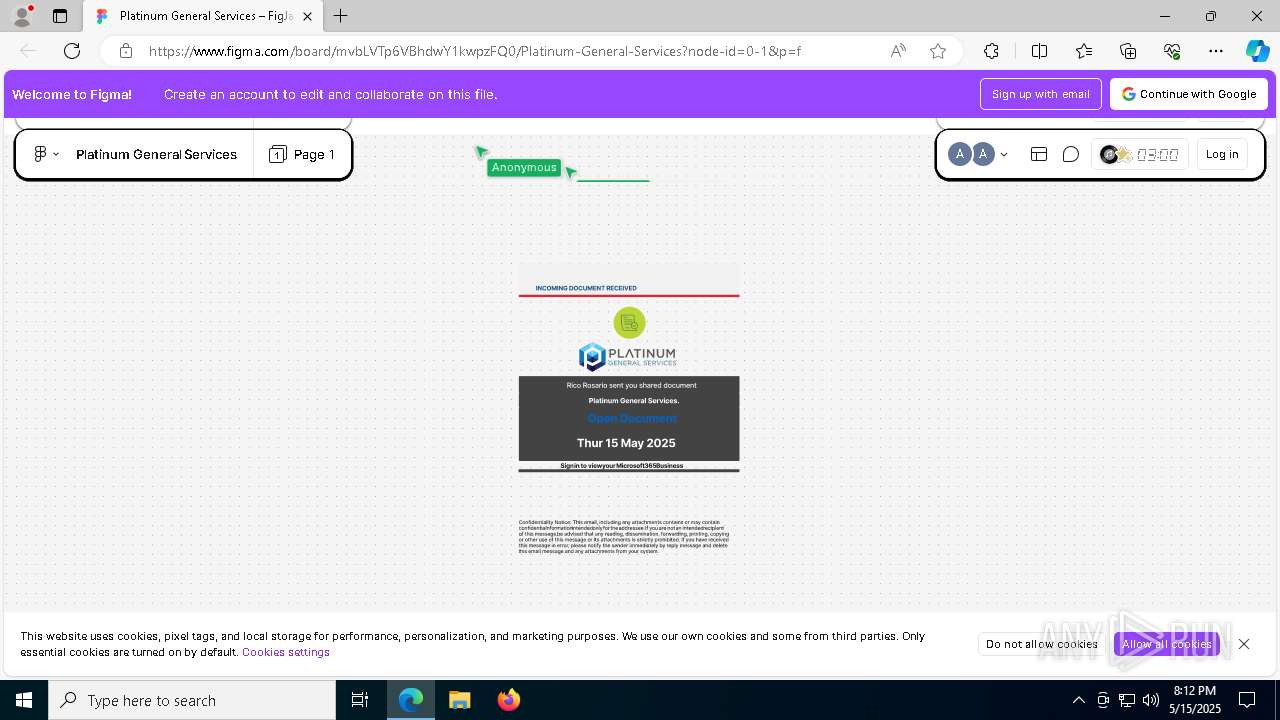Open Browser essentials heart icon
The width and height of the screenshot is (1280, 720).
pyautogui.click(x=1172, y=51)
